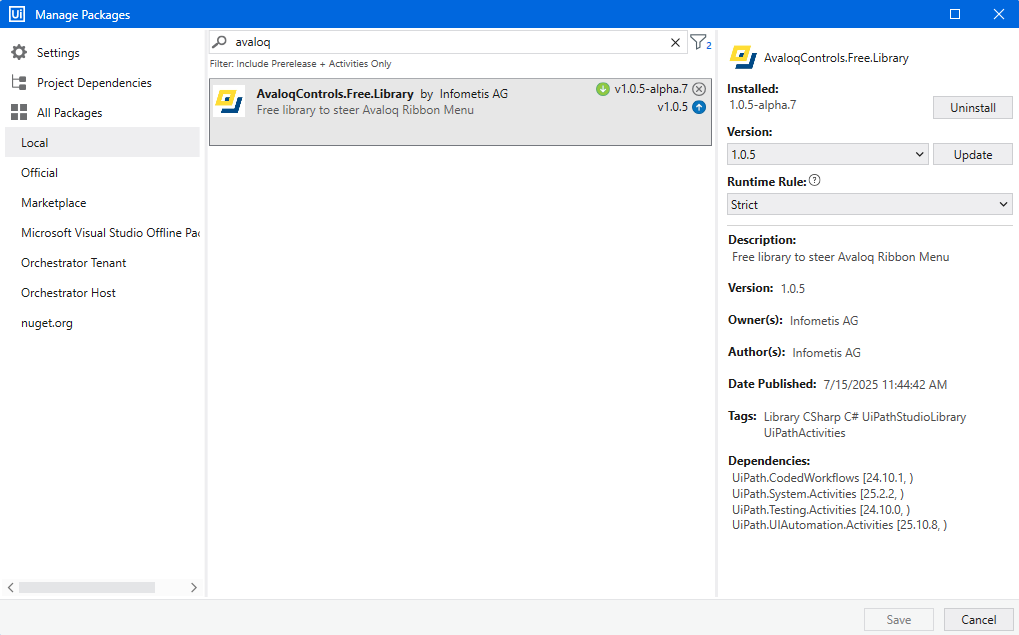Select the Local package source
1019x635 pixels.
[102, 142]
